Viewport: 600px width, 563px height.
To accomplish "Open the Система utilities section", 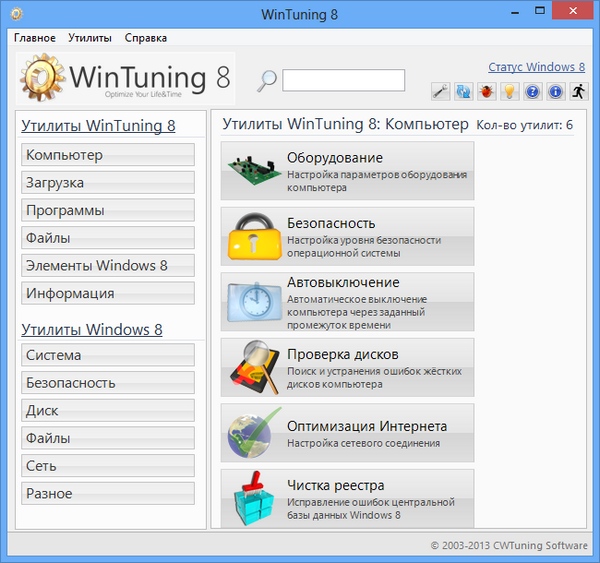I will click(x=108, y=355).
